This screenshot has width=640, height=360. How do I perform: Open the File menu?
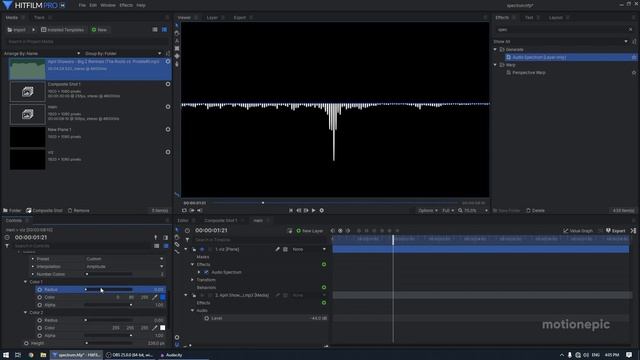coord(82,5)
